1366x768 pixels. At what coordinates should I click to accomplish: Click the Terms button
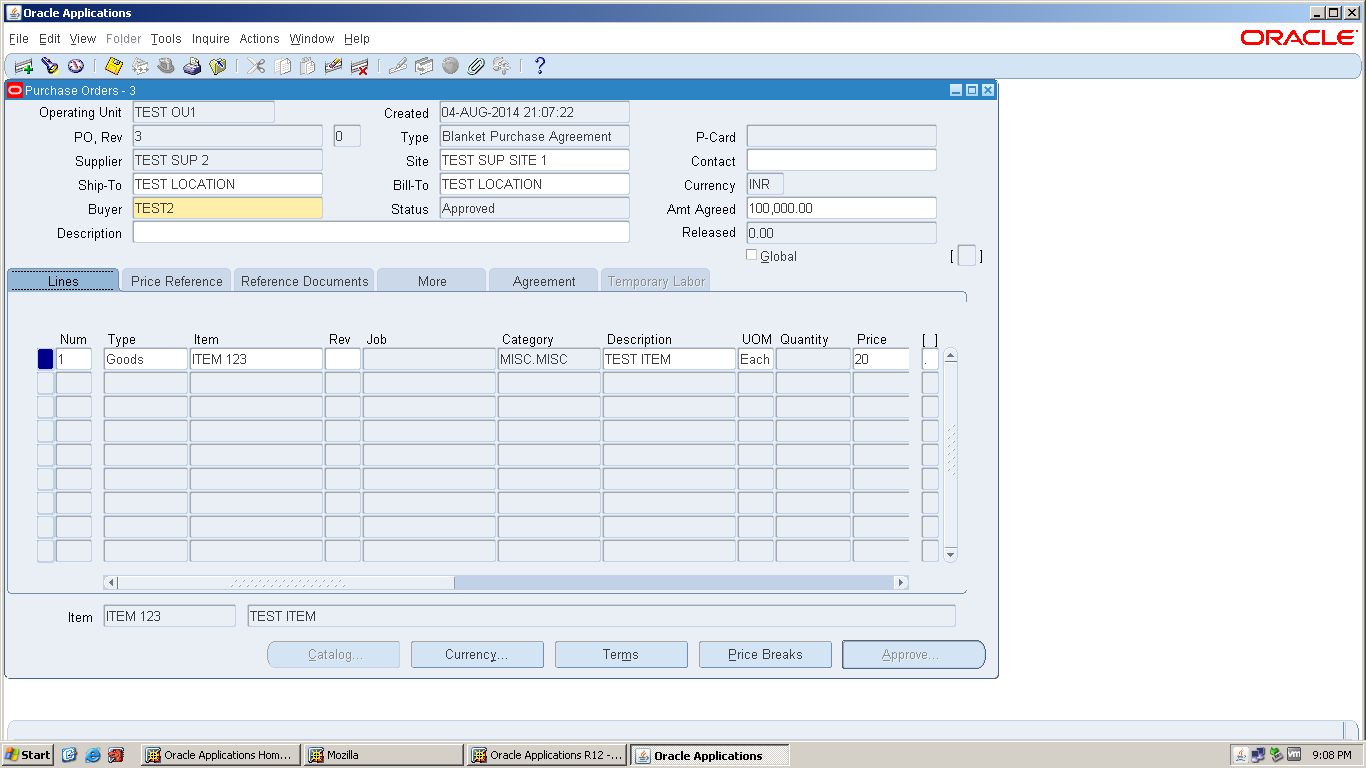point(620,654)
